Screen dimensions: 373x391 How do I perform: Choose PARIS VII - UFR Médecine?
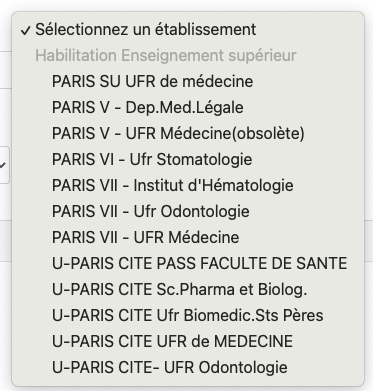pyautogui.click(x=188, y=237)
